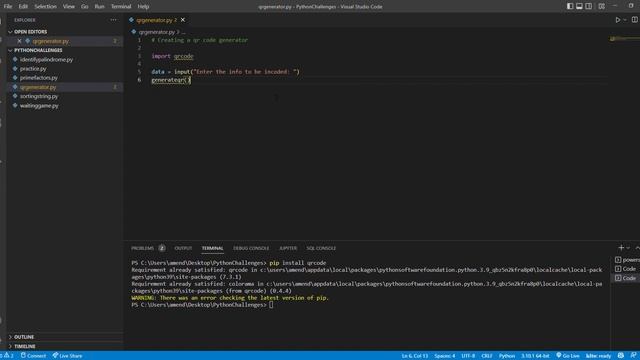Change line endings via CRLF
This screenshot has width=640, height=360.
(x=487, y=356)
